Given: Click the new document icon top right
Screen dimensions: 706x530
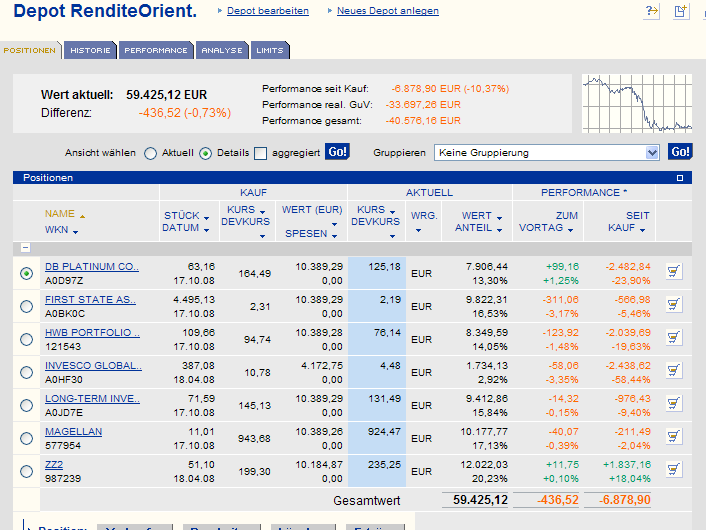Looking at the screenshot, I should [681, 11].
